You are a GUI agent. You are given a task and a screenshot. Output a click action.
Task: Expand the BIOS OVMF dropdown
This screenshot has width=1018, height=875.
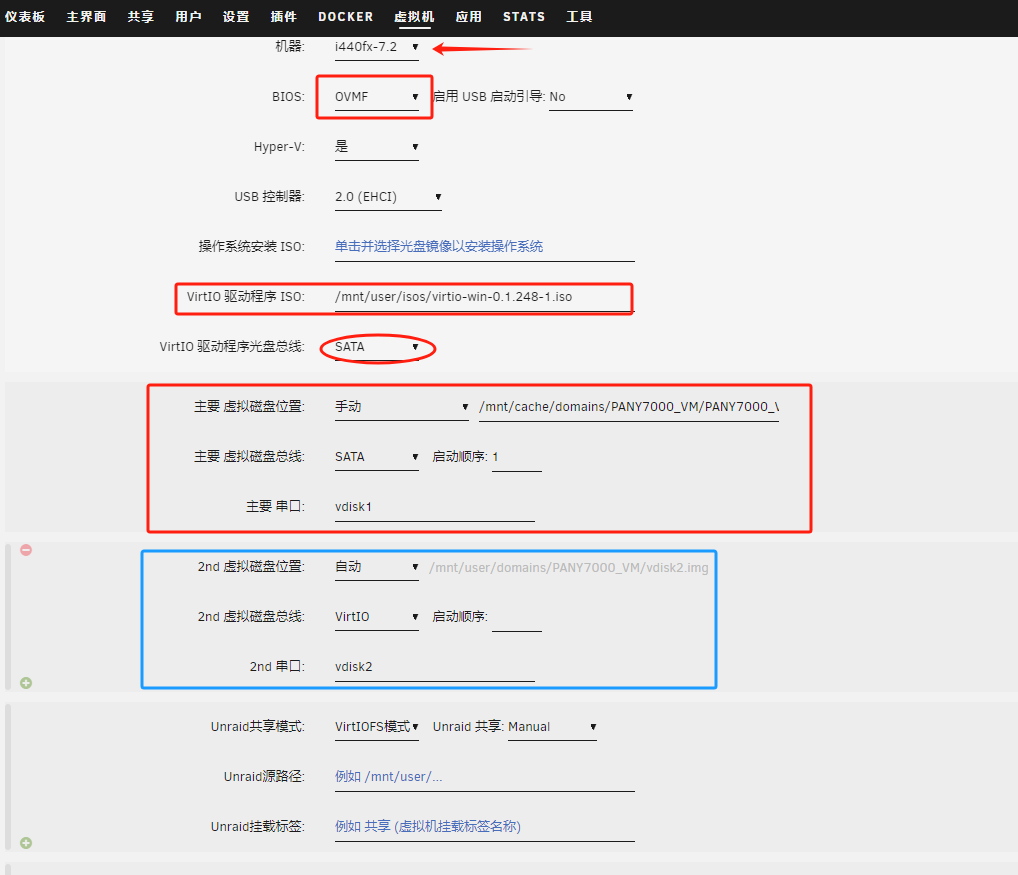pos(376,97)
